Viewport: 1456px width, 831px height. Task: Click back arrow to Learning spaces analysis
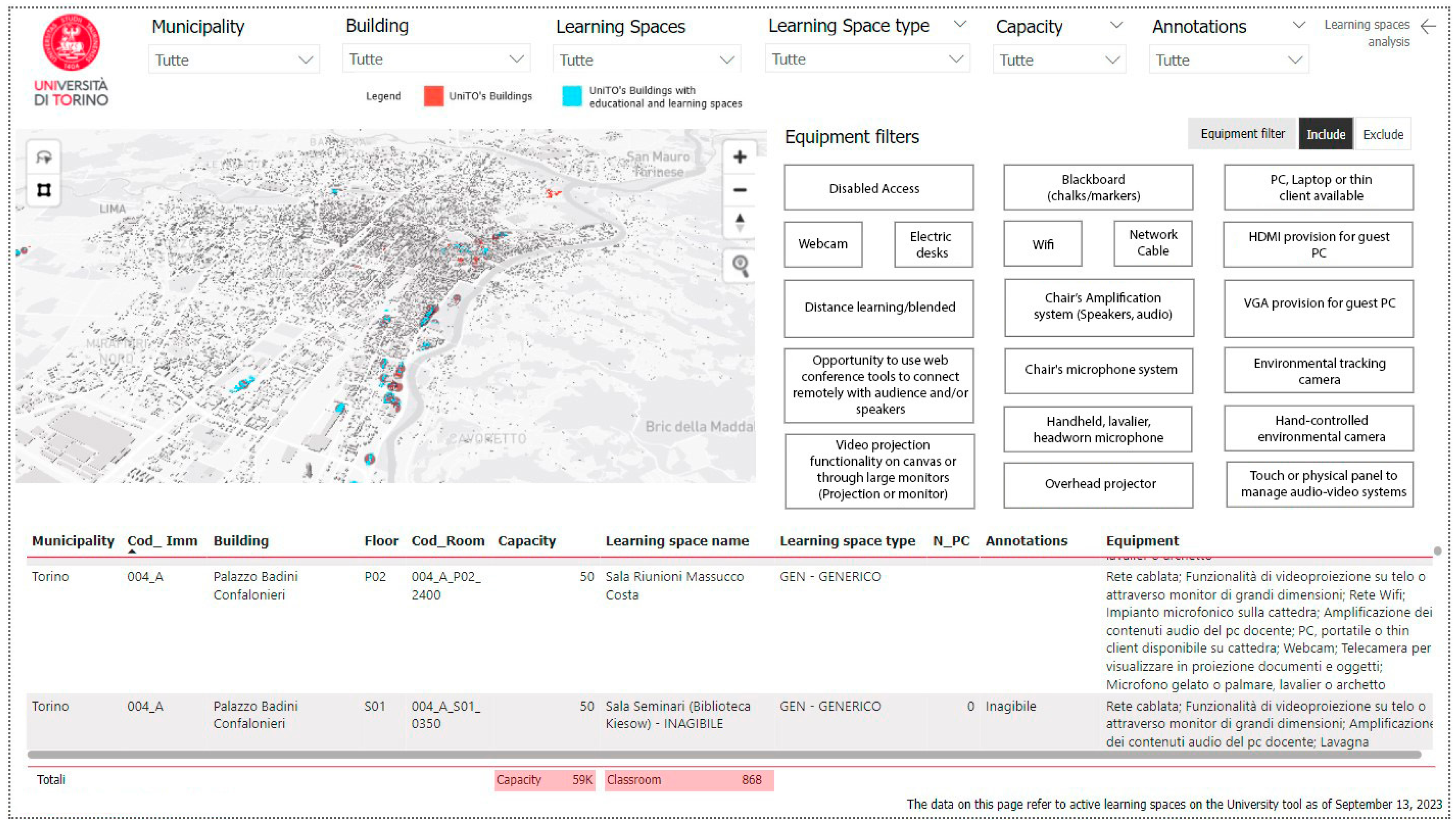click(1427, 26)
